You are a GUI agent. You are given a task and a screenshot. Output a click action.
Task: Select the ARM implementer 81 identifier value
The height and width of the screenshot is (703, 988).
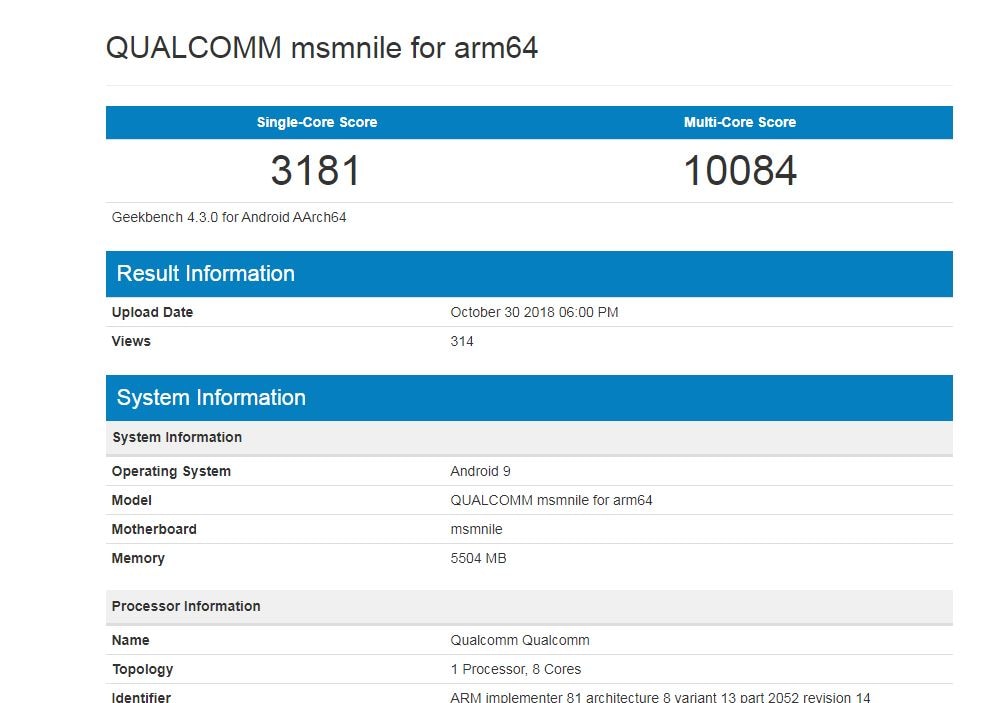(x=660, y=697)
